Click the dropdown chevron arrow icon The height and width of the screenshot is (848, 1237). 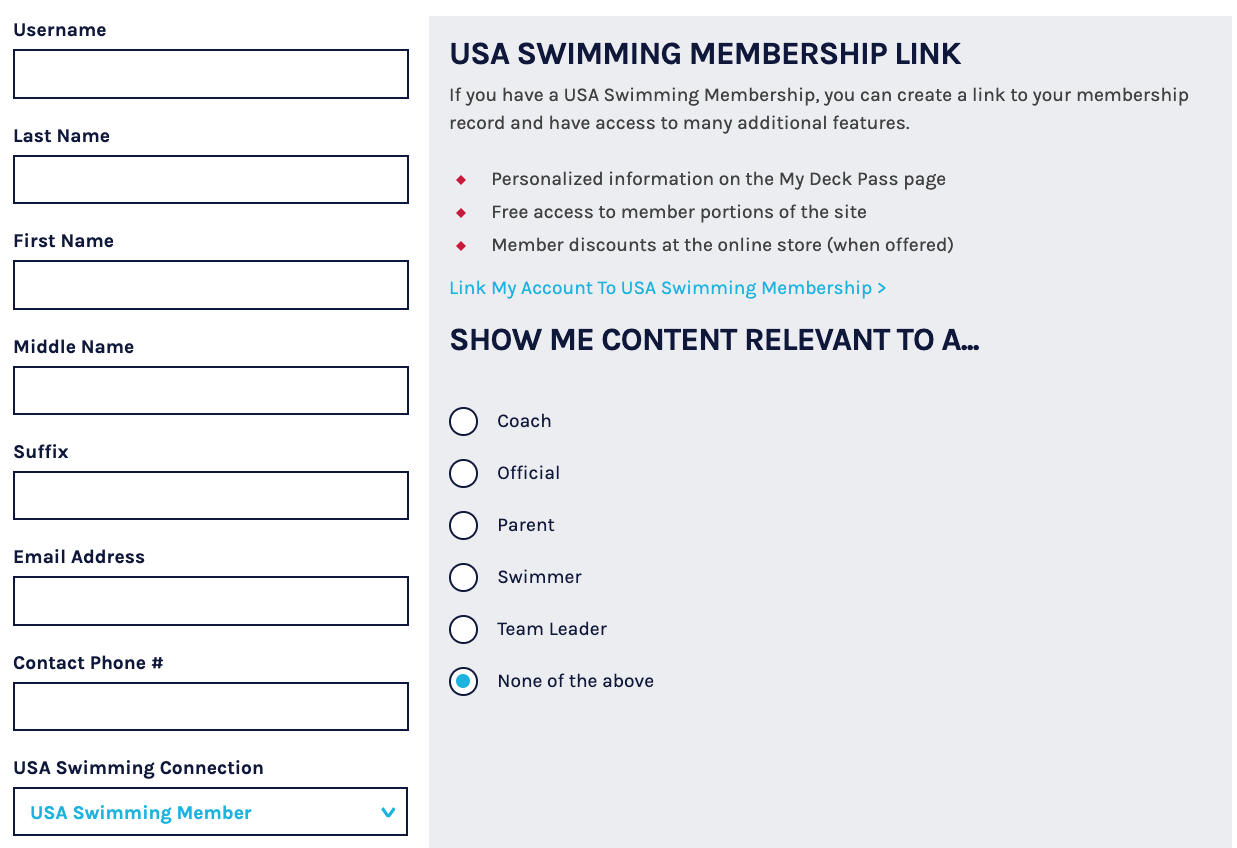pyautogui.click(x=388, y=813)
